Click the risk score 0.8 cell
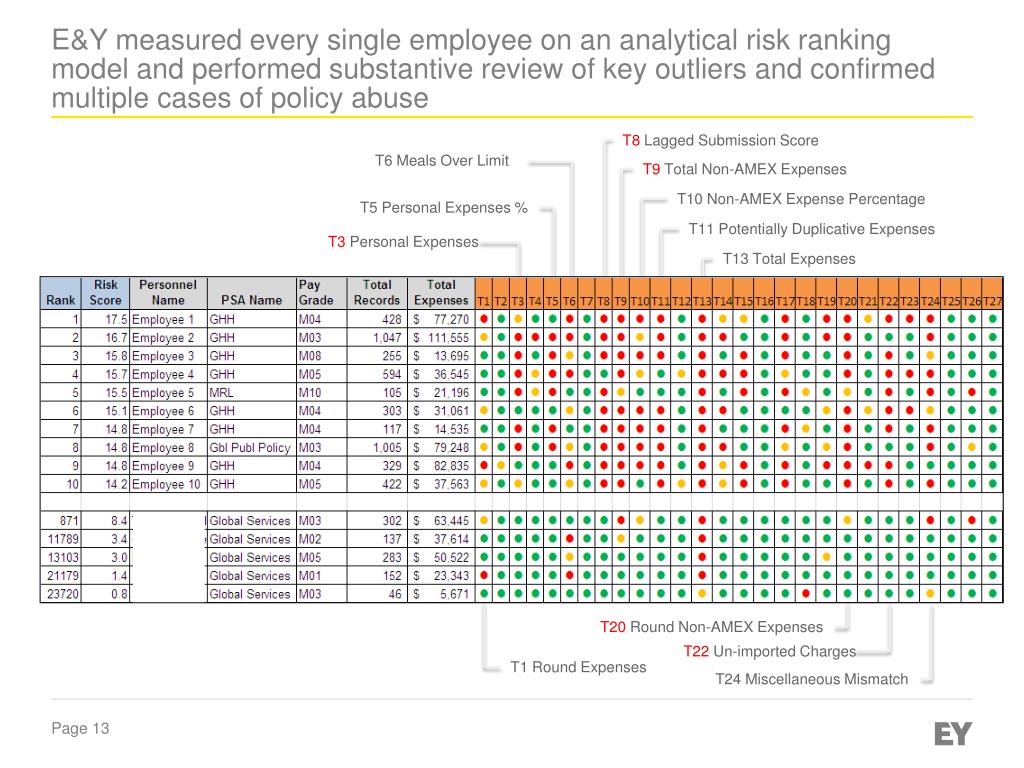Viewport: 1024px width, 768px height. (x=105, y=594)
